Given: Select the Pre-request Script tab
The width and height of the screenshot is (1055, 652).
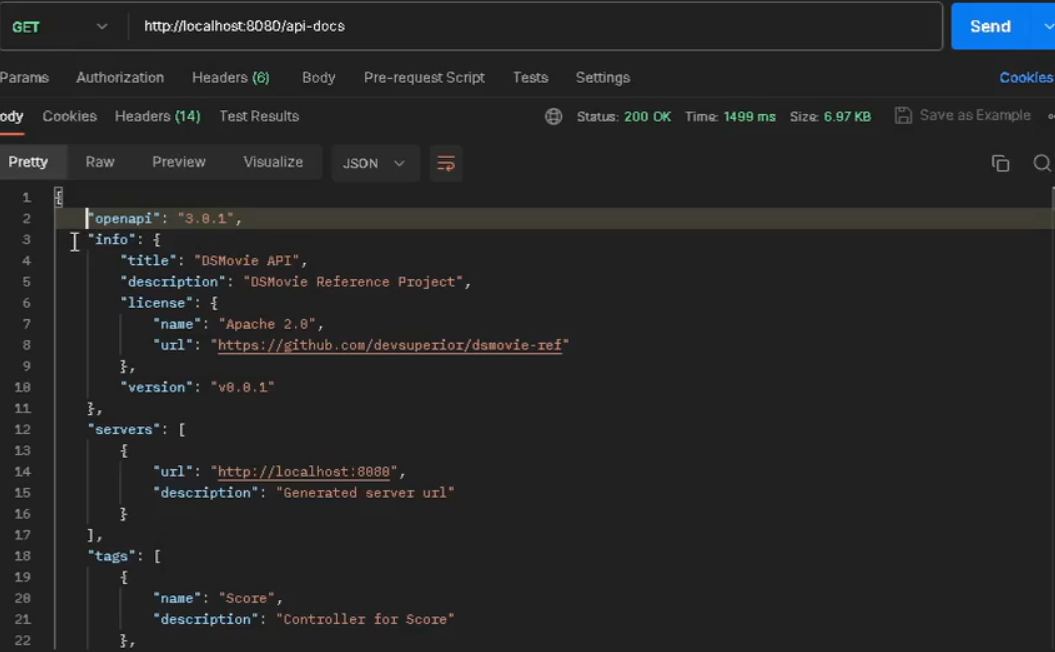Looking at the screenshot, I should point(424,78).
